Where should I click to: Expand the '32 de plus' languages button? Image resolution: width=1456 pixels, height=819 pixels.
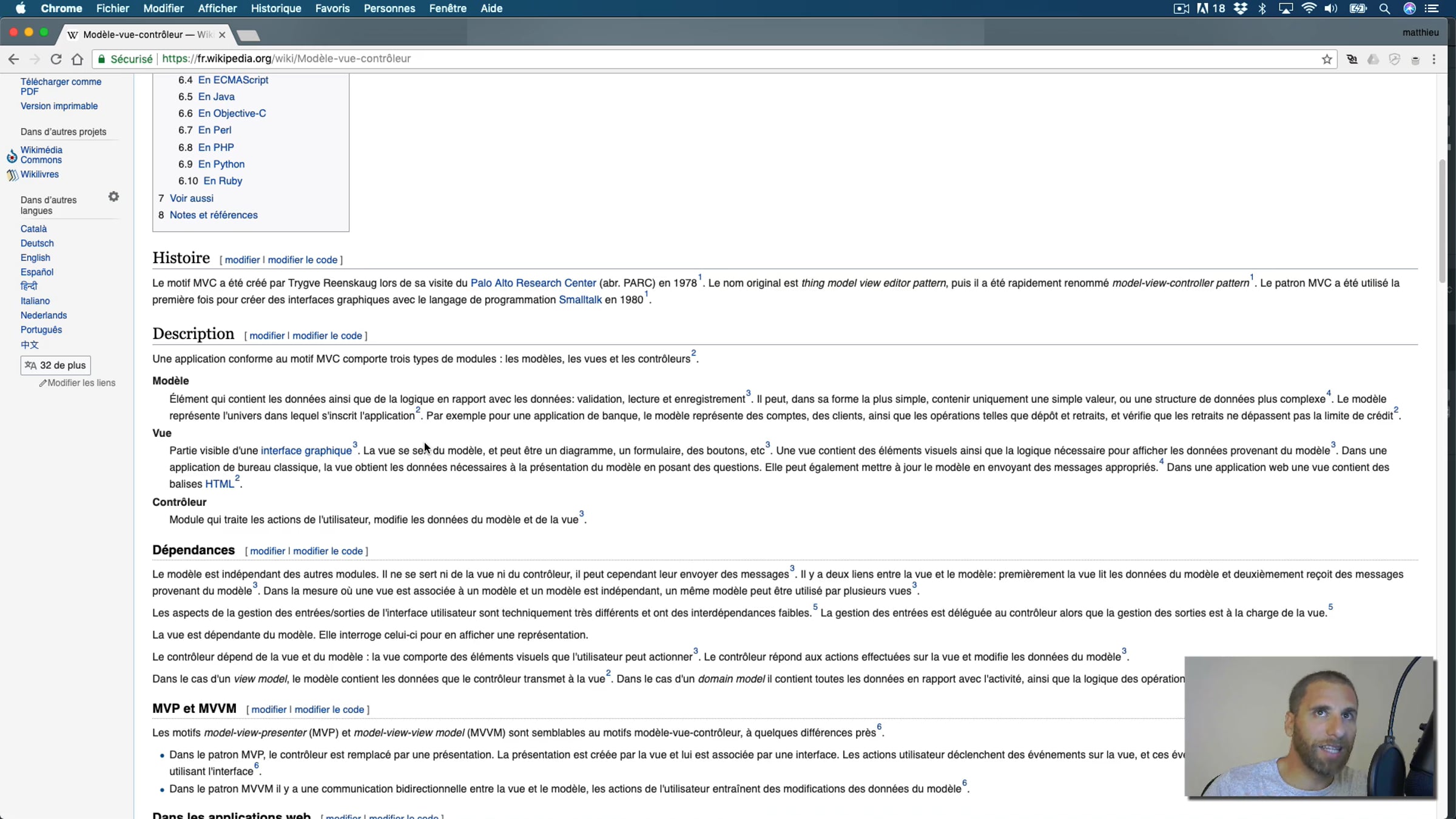(56, 365)
